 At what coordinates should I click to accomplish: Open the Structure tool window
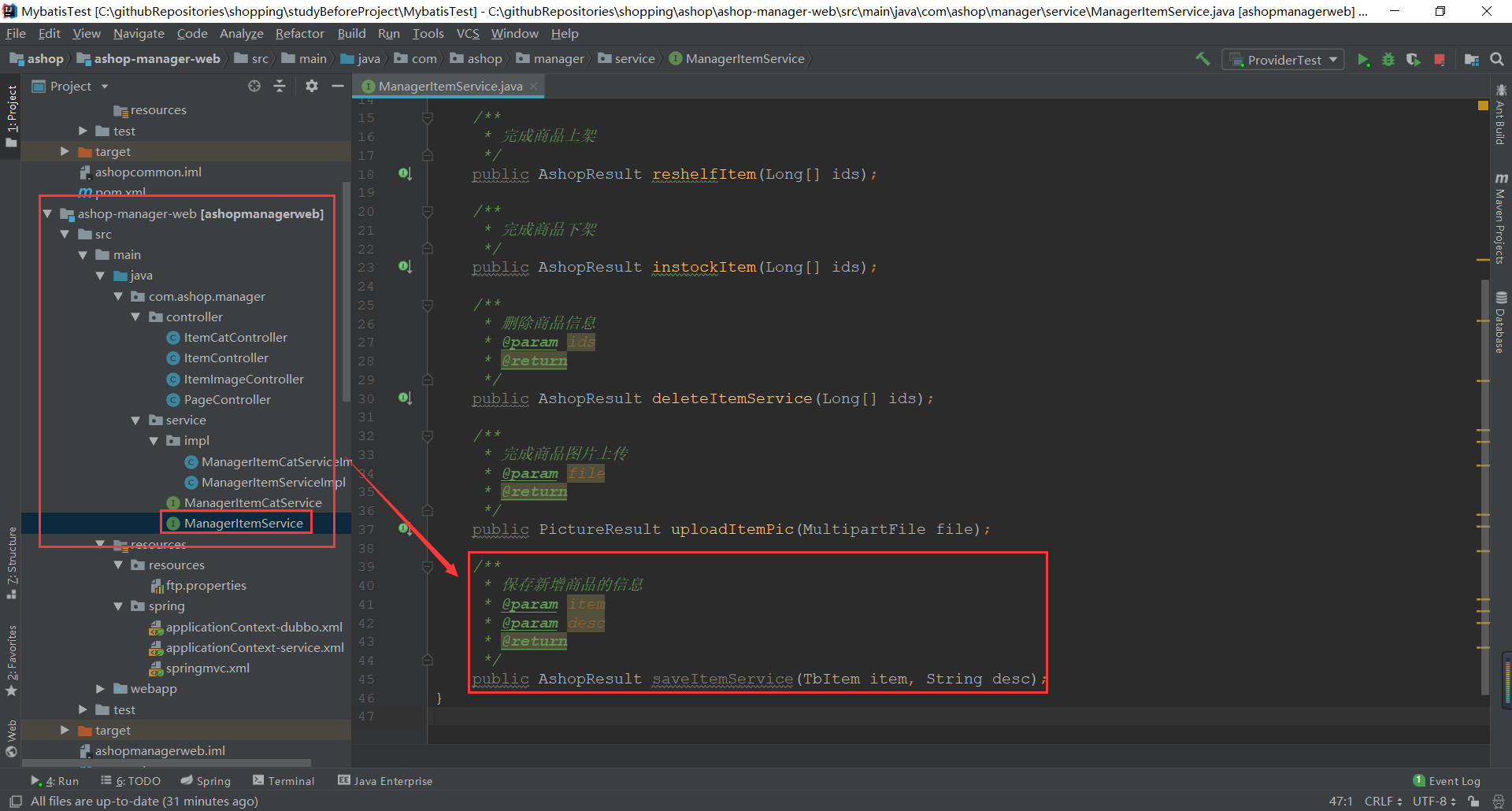point(11,562)
